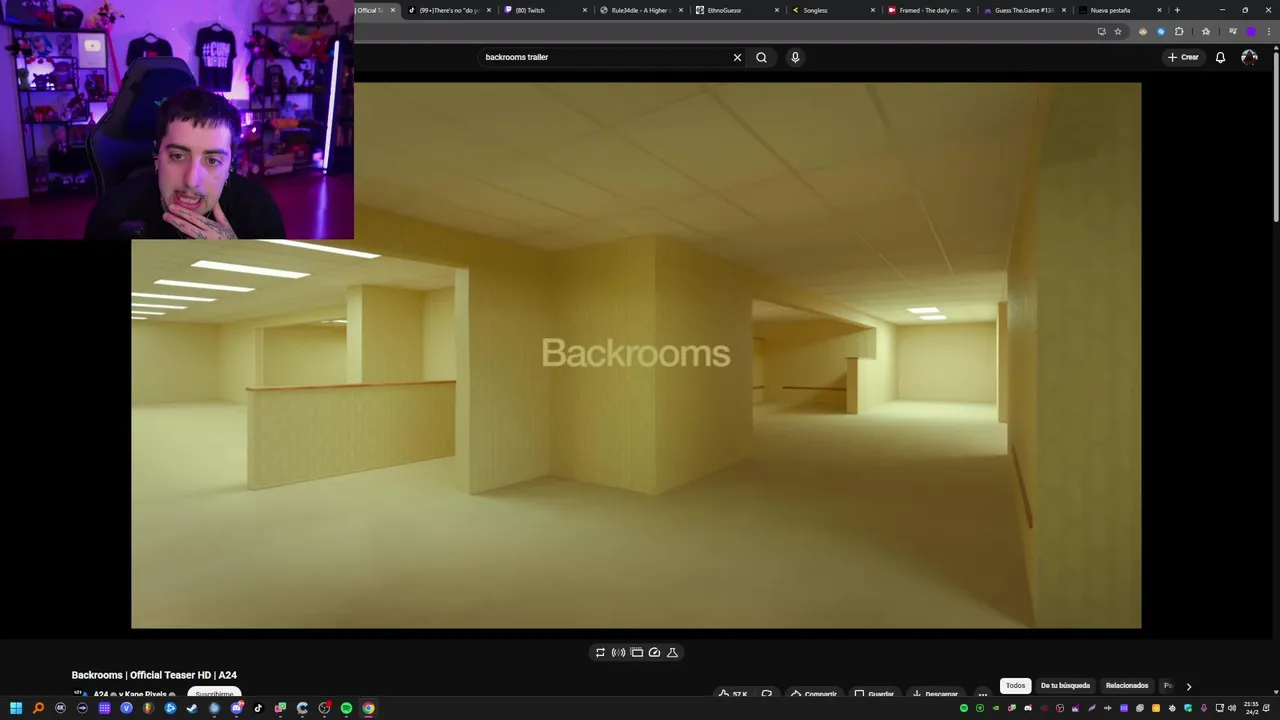Like the video with thumbs up 57 K

pyautogui.click(x=733, y=694)
